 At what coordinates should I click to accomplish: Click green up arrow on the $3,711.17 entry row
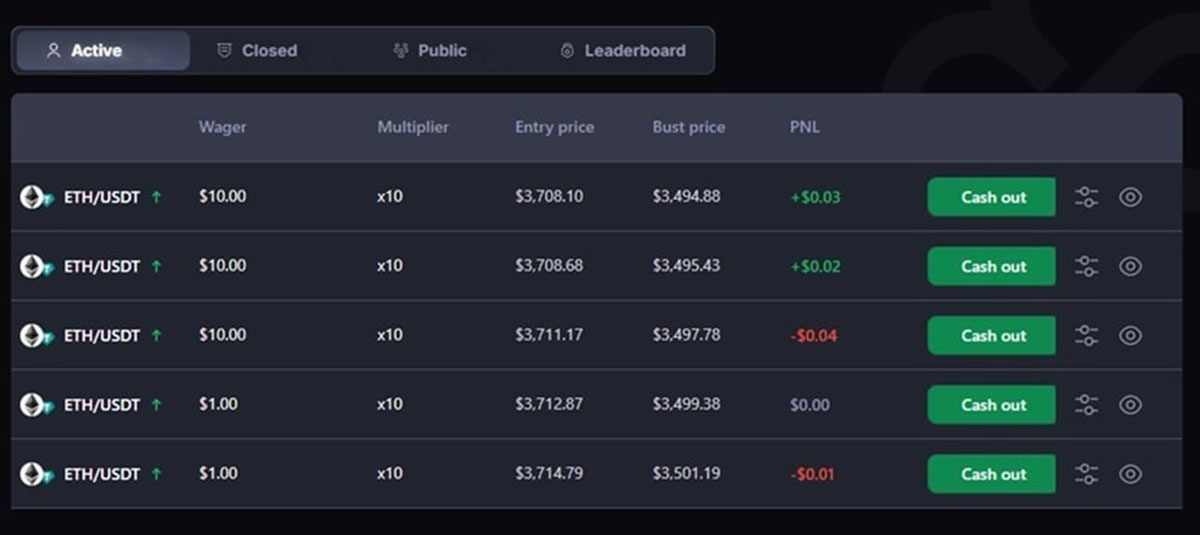[x=156, y=336]
